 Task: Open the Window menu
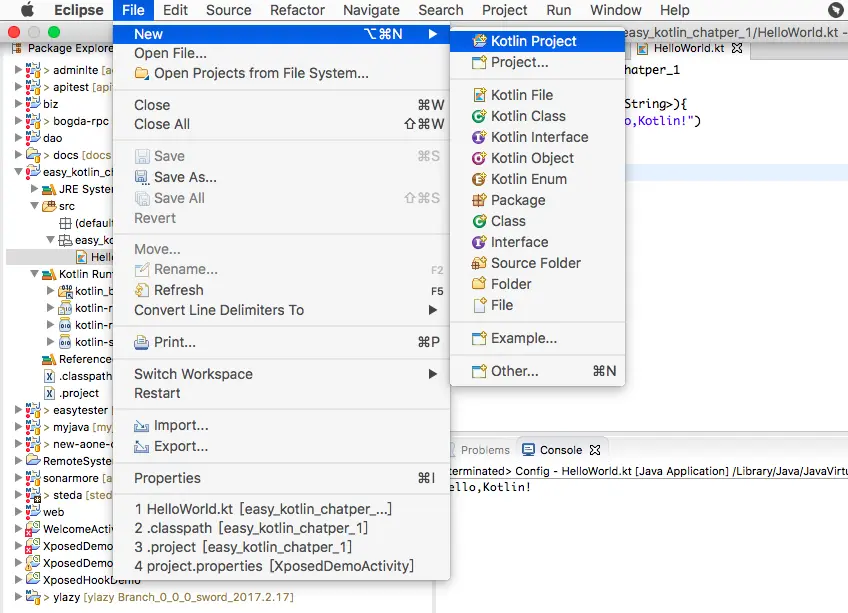(x=615, y=10)
